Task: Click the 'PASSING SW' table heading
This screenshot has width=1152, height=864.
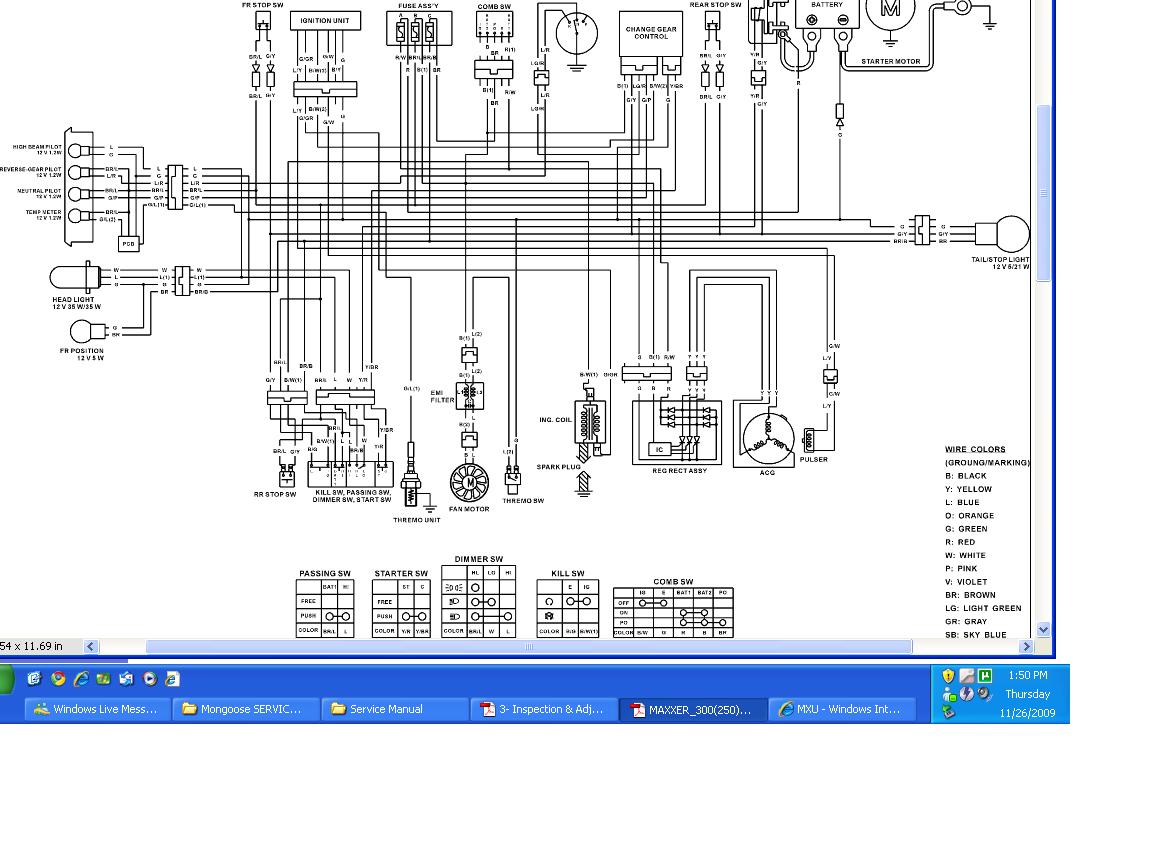Action: [325, 574]
